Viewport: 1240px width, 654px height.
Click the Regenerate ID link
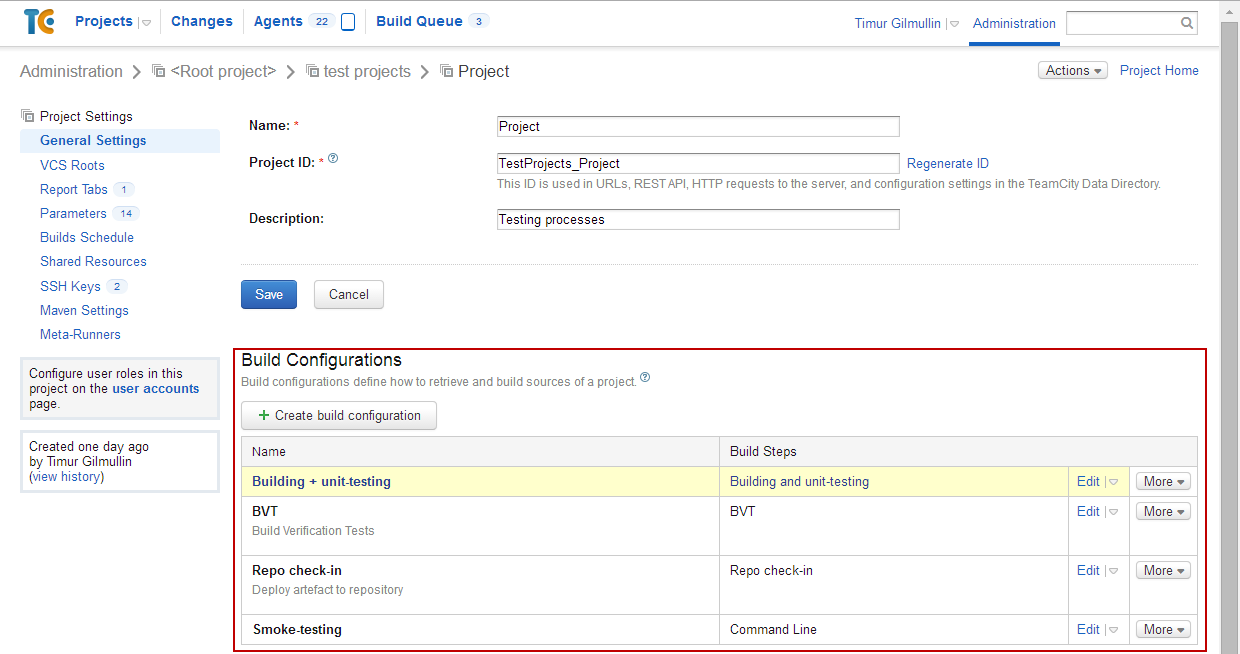click(x=947, y=163)
